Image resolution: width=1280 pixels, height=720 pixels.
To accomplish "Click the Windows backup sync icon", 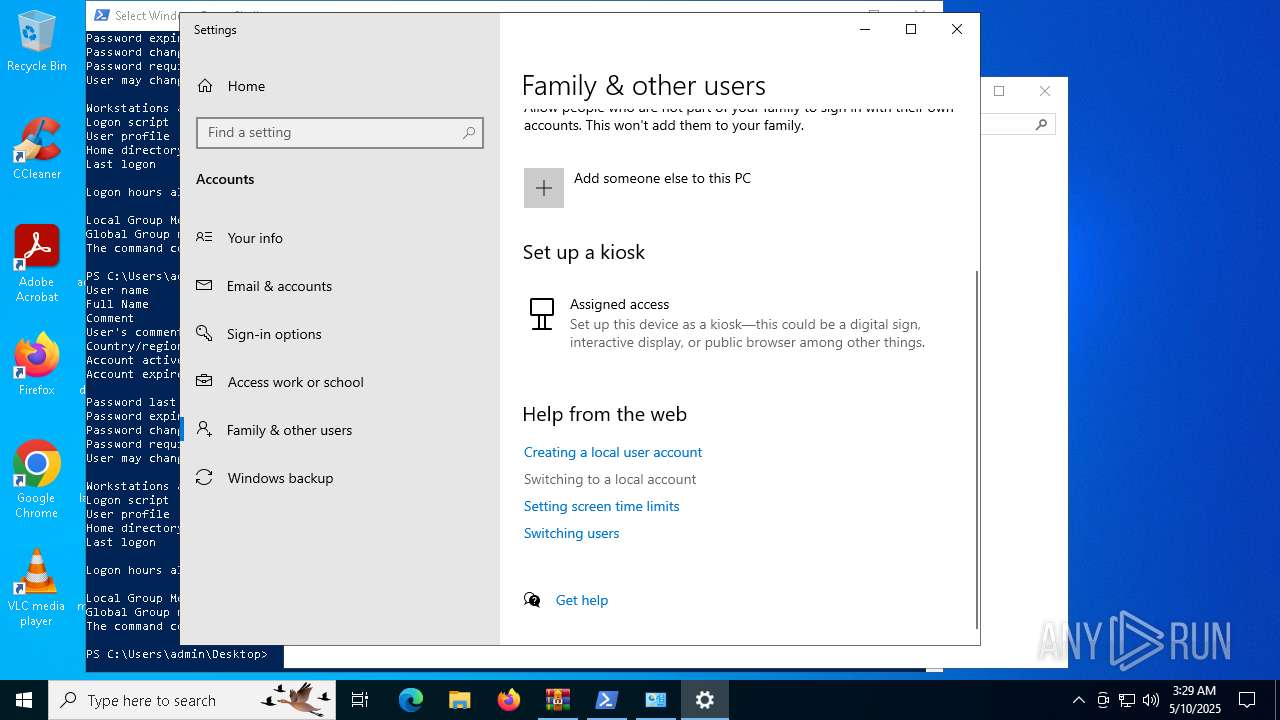I will pos(204,477).
